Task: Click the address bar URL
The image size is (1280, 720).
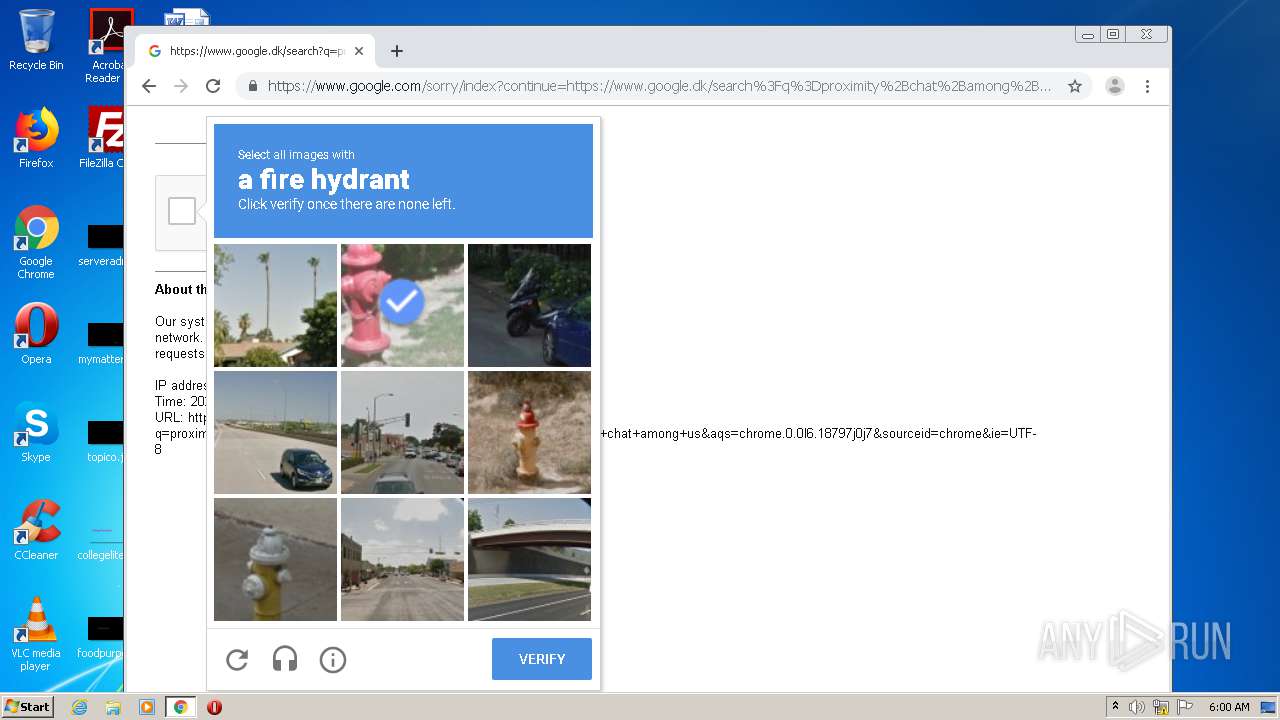Action: point(659,86)
